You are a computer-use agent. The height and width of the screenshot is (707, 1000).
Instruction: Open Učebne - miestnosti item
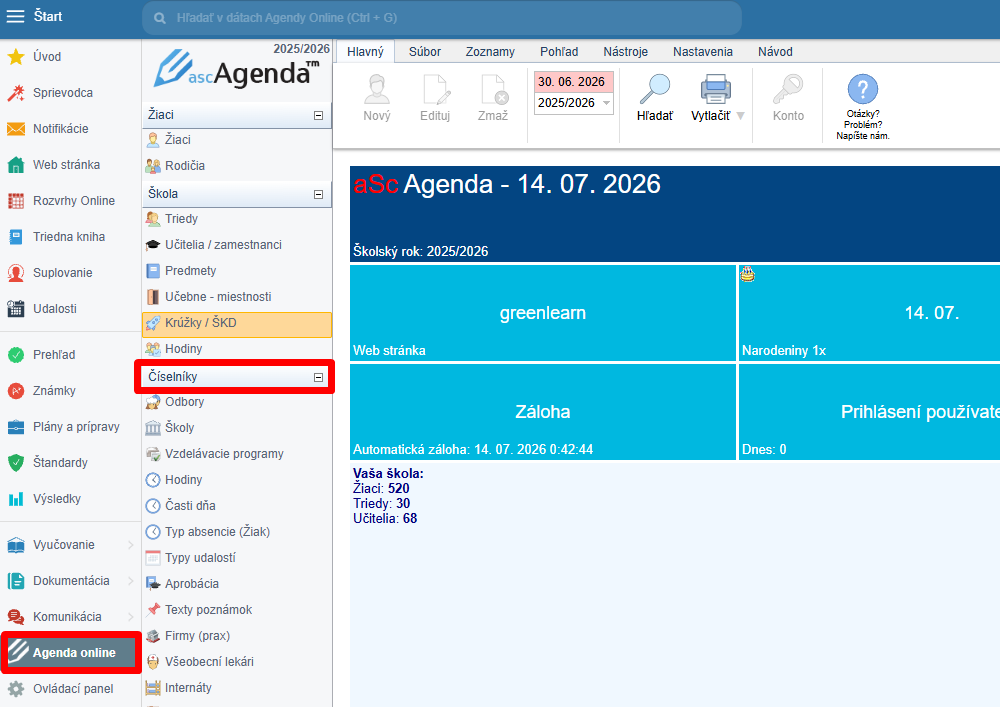coord(237,297)
